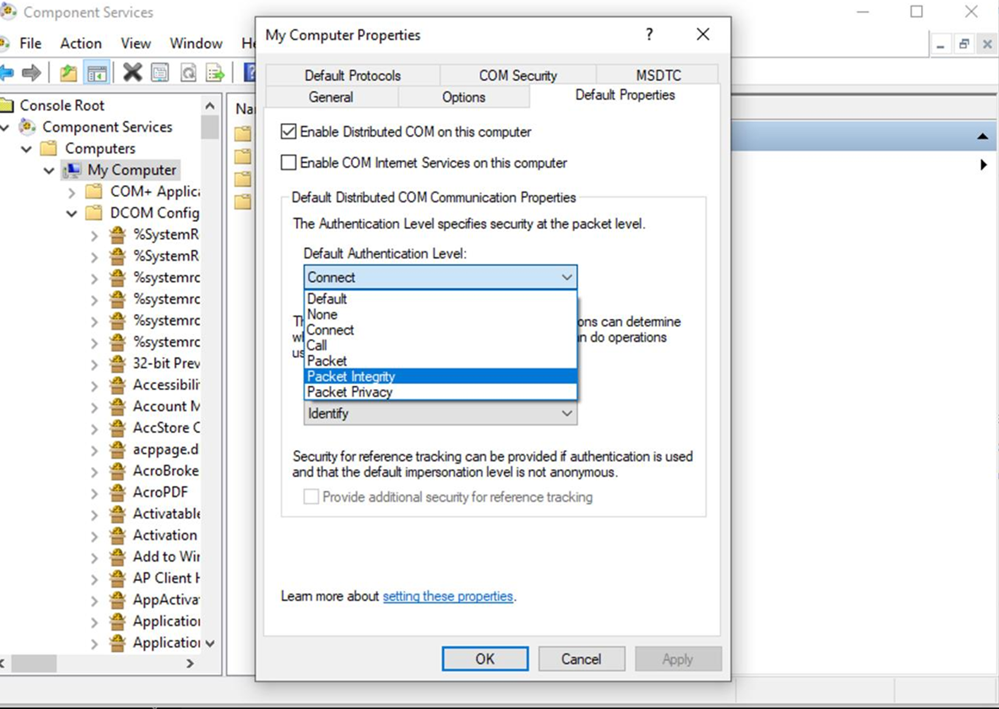
Task: Click the gray Forward arrow toolbar icon
Action: tap(31, 73)
